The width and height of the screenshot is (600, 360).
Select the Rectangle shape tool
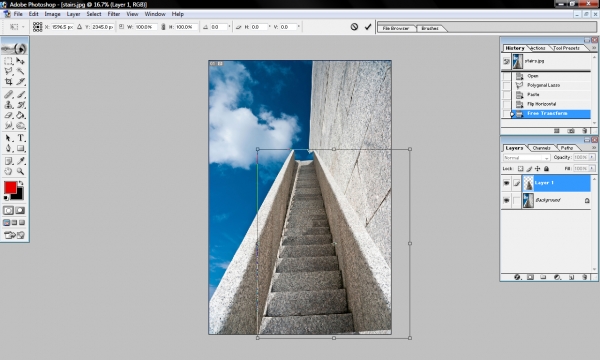[20, 148]
